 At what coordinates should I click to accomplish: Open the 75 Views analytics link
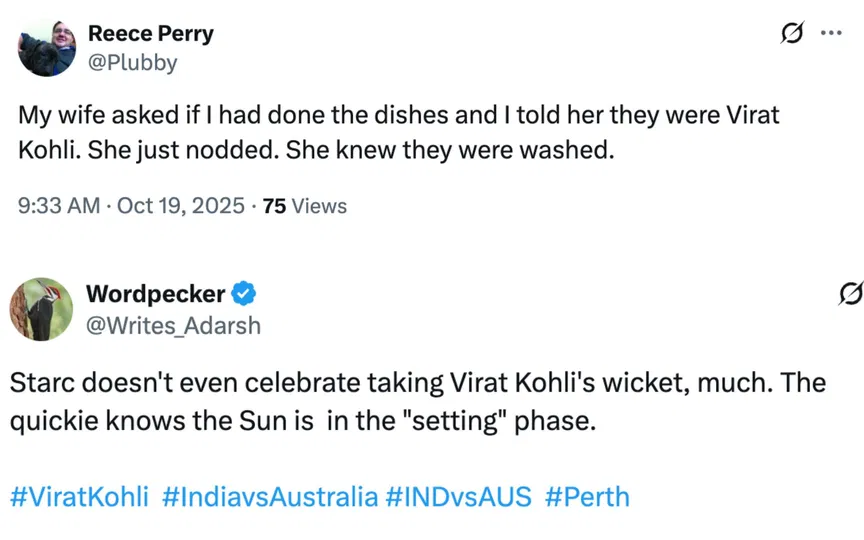click(304, 206)
